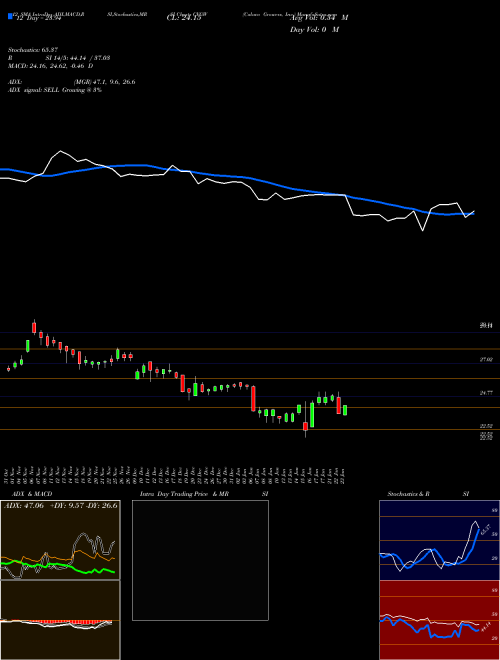Open the blue-background Stochastics chart panel
Viewport: 500px width, 660px height.
[x=439, y=540]
